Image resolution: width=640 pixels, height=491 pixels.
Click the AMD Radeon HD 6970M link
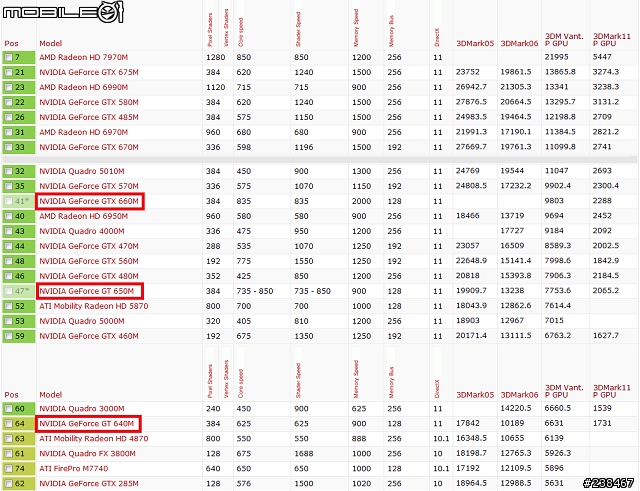[83, 132]
